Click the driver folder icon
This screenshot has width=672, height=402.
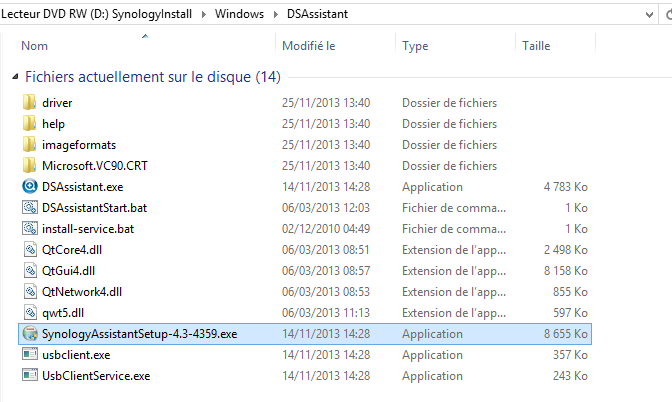point(29,102)
